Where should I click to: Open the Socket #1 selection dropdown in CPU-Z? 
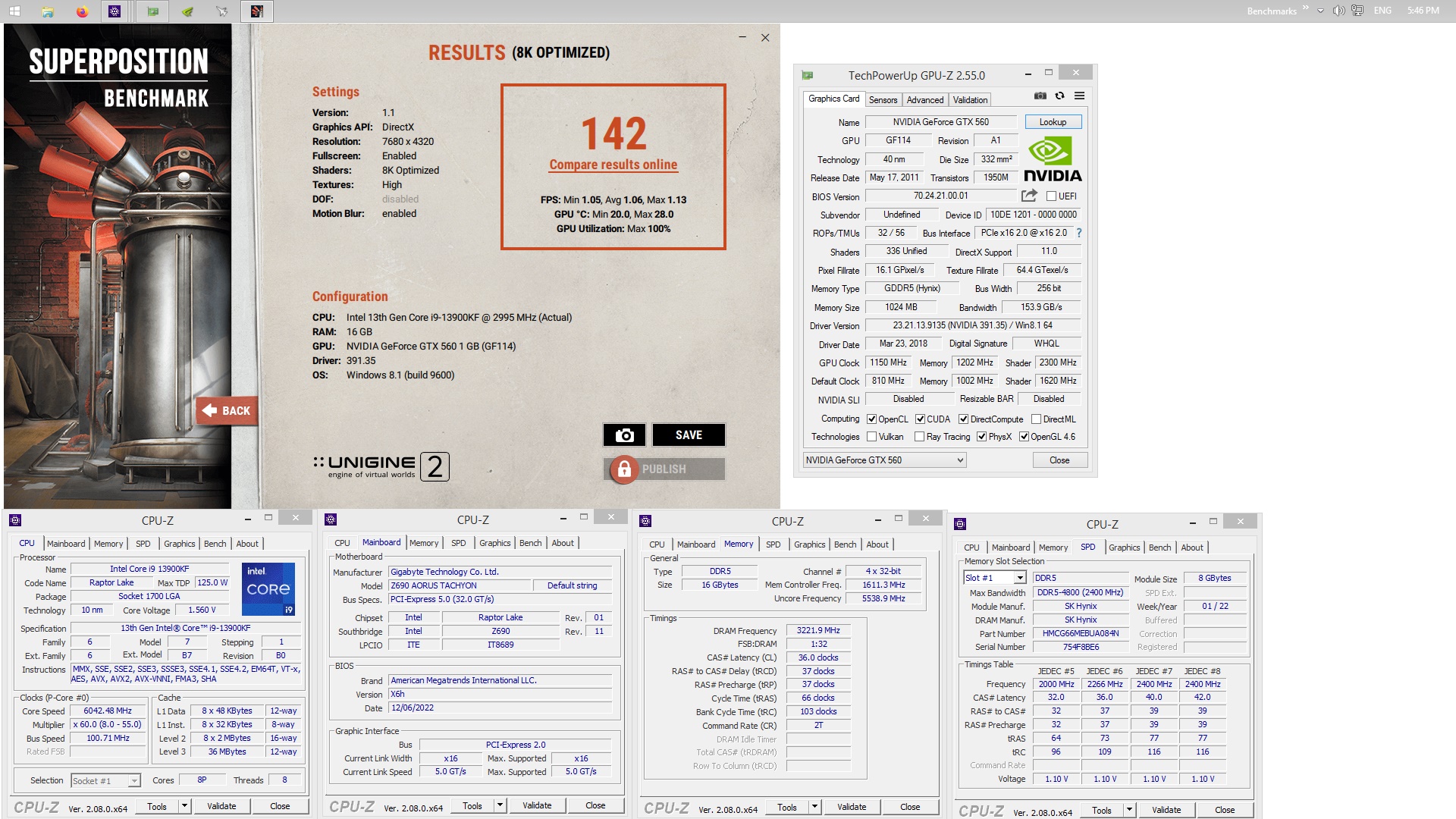pyautogui.click(x=105, y=780)
